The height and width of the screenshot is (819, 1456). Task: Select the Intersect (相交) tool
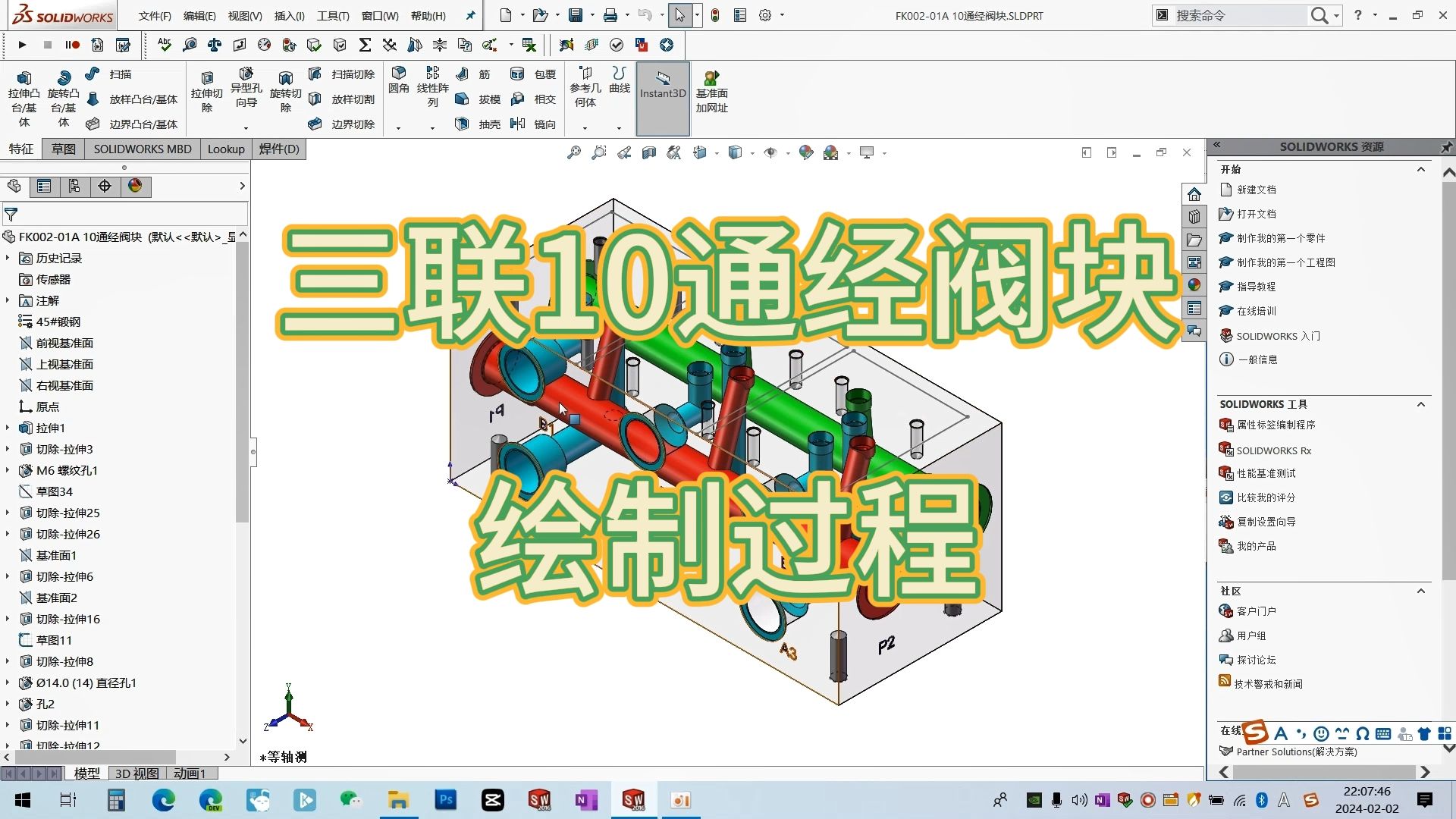(x=533, y=99)
